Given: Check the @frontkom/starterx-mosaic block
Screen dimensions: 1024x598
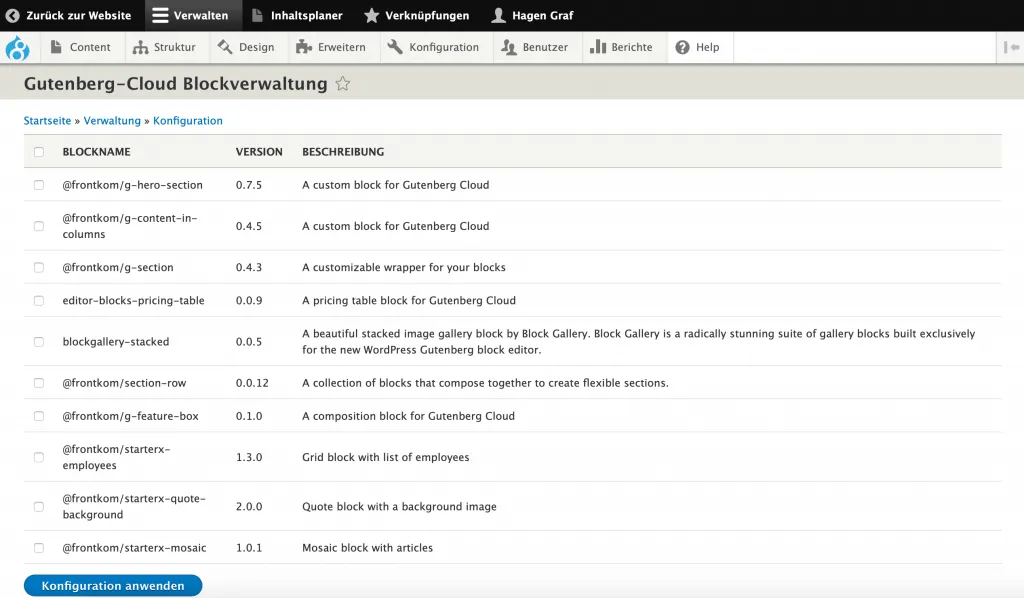Looking at the screenshot, I should pyautogui.click(x=39, y=548).
